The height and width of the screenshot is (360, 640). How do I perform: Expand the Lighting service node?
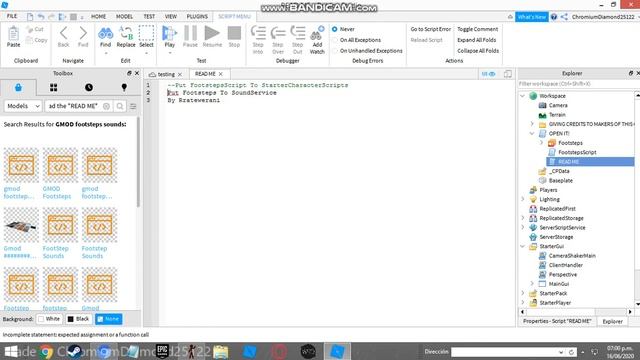tap(523, 199)
